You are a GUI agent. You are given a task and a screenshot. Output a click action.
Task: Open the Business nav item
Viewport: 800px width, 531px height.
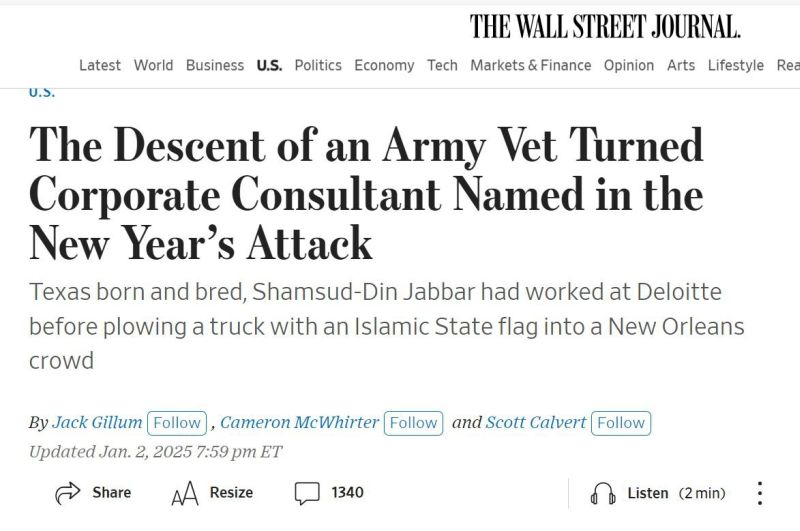coord(215,65)
